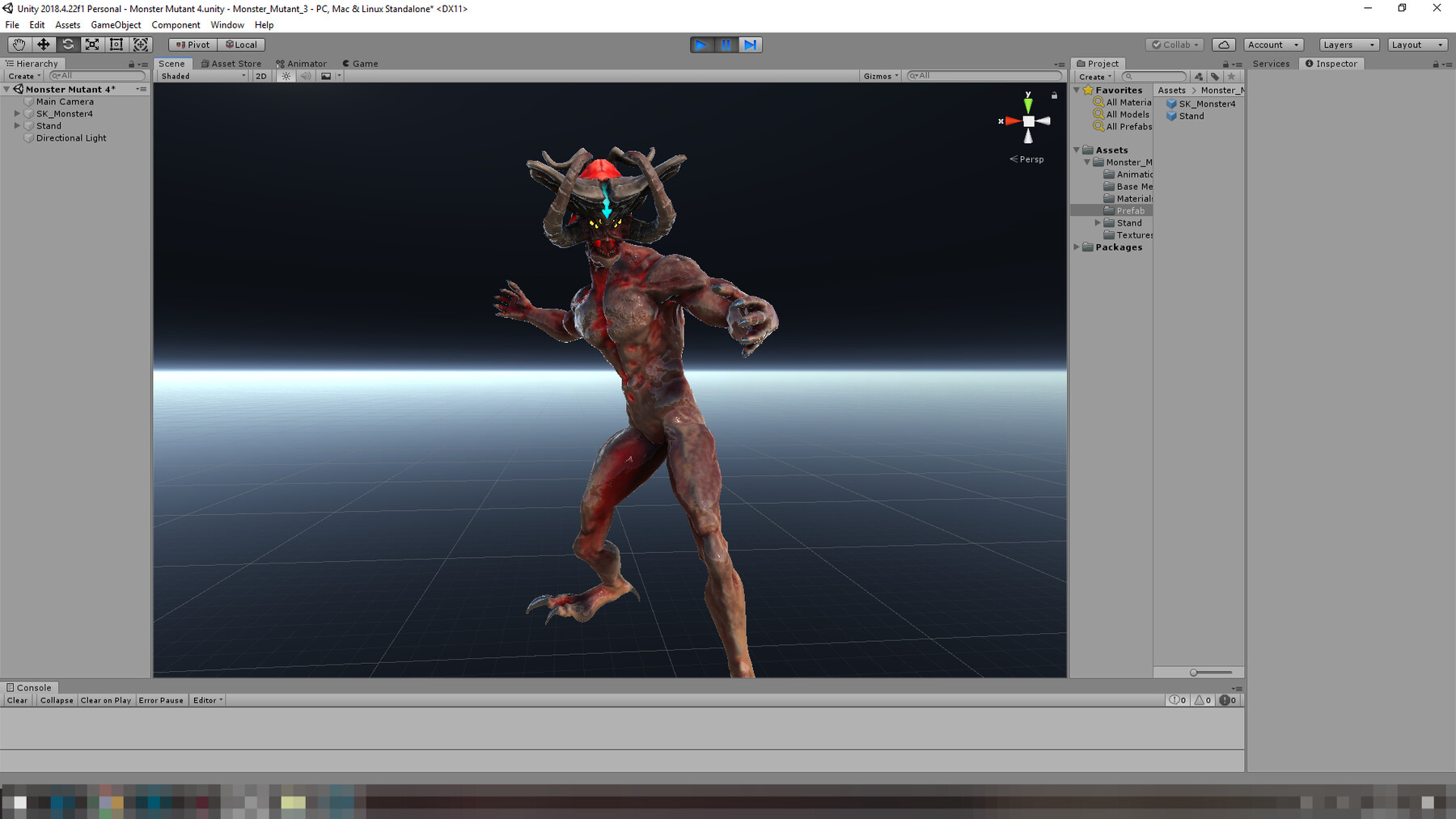
Task: Enable Clear on Play in Console
Action: pos(105,700)
